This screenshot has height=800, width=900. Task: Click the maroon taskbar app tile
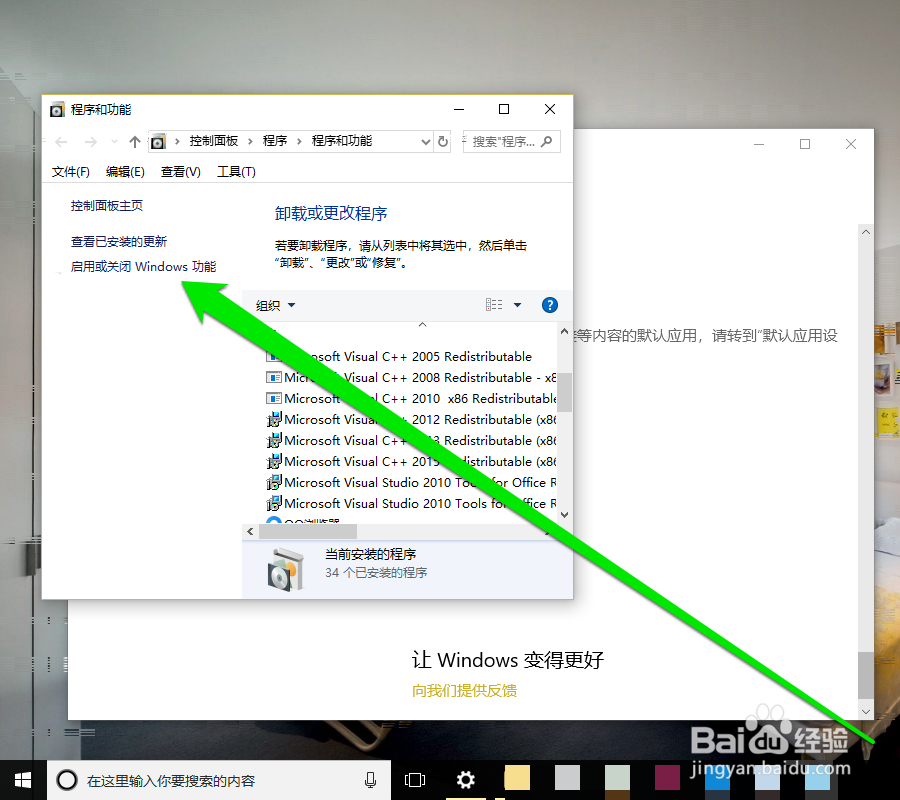pos(668,778)
